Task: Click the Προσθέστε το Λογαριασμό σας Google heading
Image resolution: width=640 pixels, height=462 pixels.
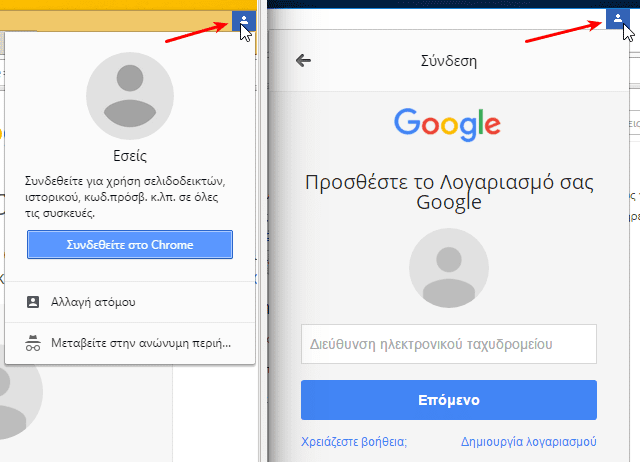Action: [x=449, y=192]
